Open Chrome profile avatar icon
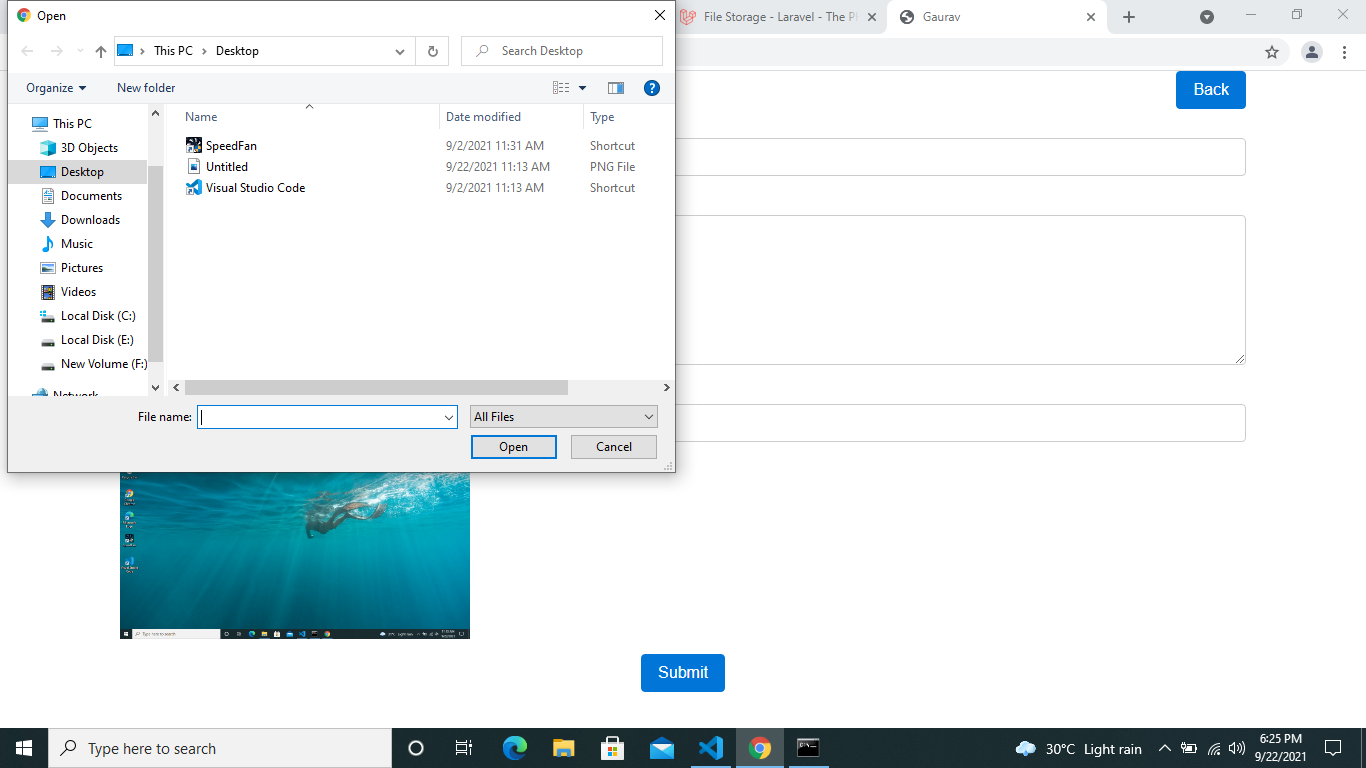 (1312, 52)
